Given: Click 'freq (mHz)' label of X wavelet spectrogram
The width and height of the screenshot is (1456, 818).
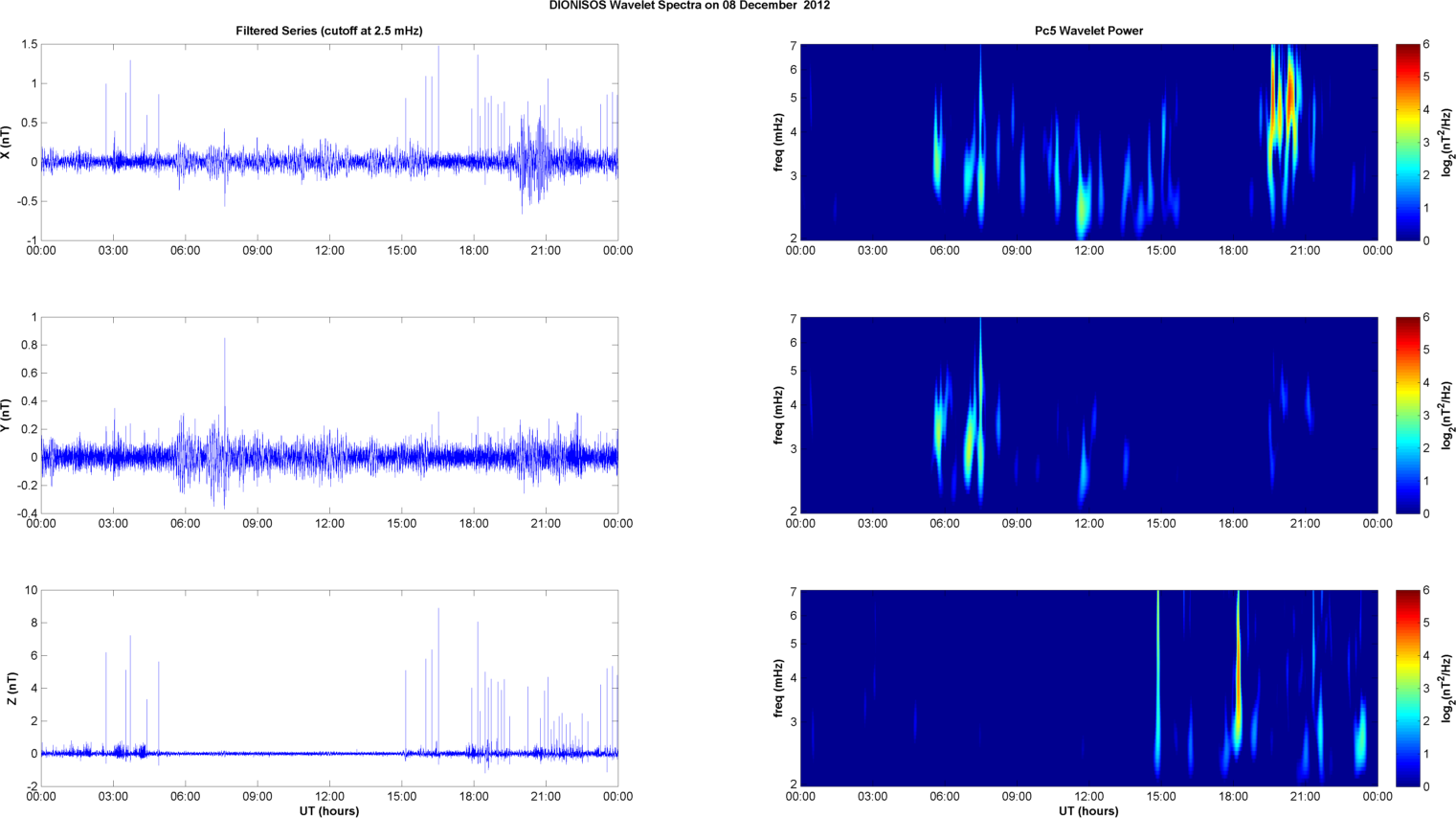Looking at the screenshot, I should click(779, 142).
